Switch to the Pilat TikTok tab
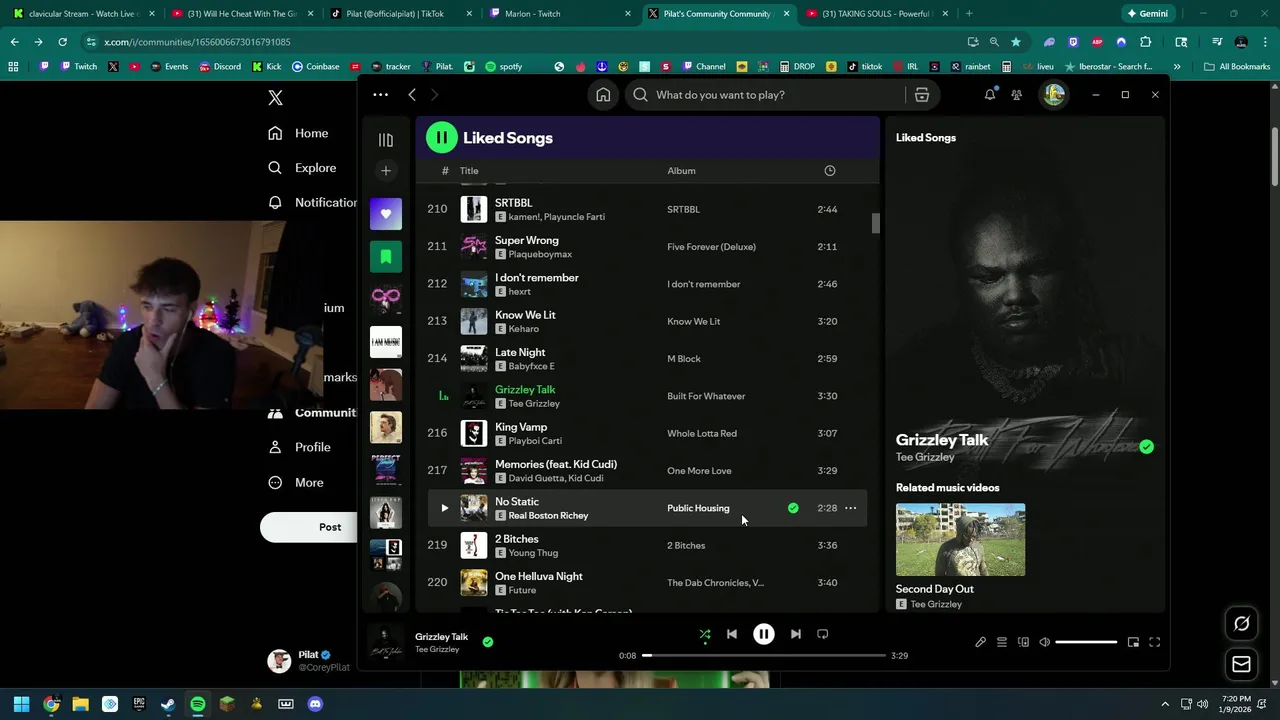Viewport: 1280px width, 720px height. 399,14
